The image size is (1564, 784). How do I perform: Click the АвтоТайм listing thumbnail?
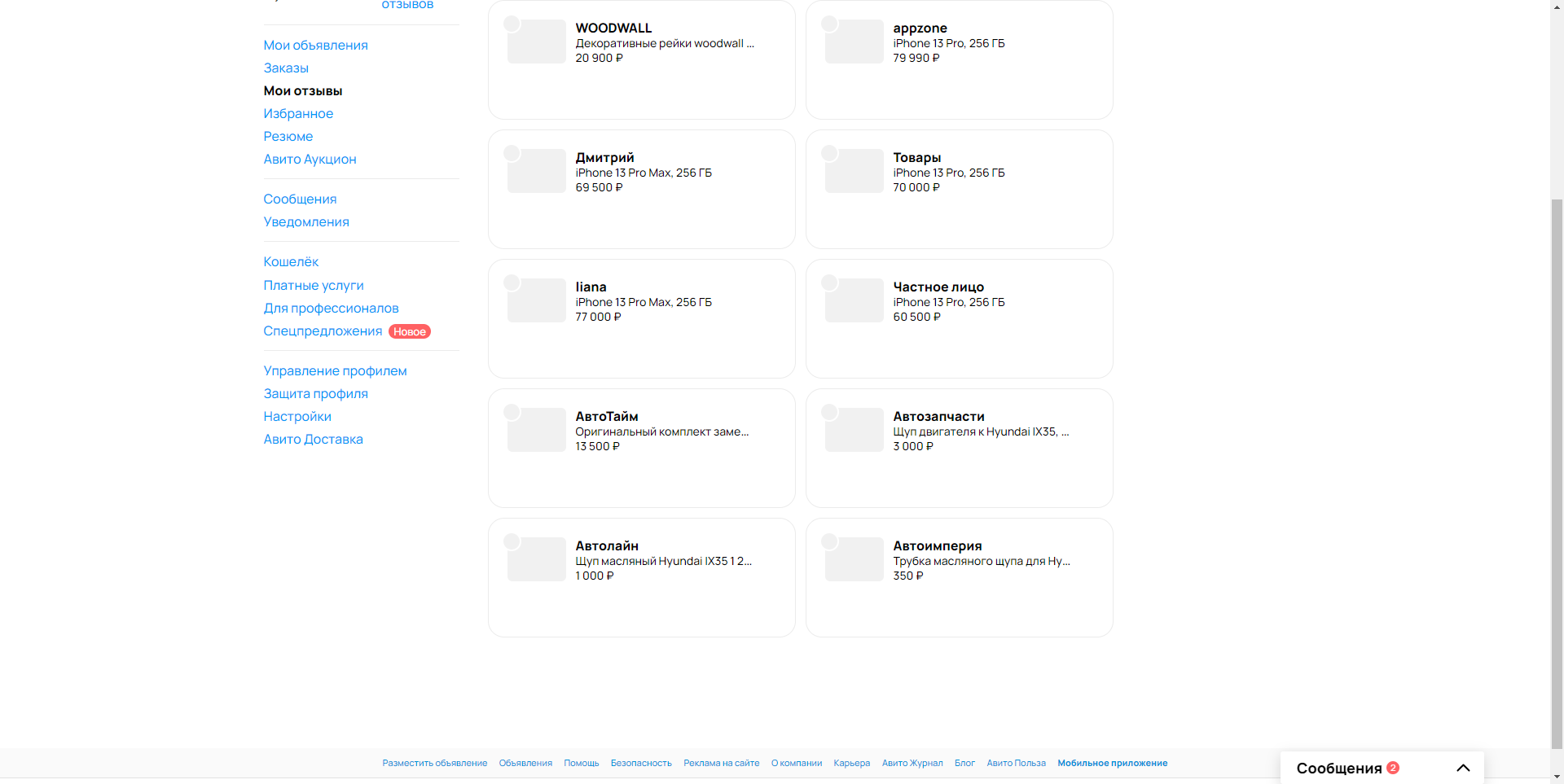click(536, 430)
